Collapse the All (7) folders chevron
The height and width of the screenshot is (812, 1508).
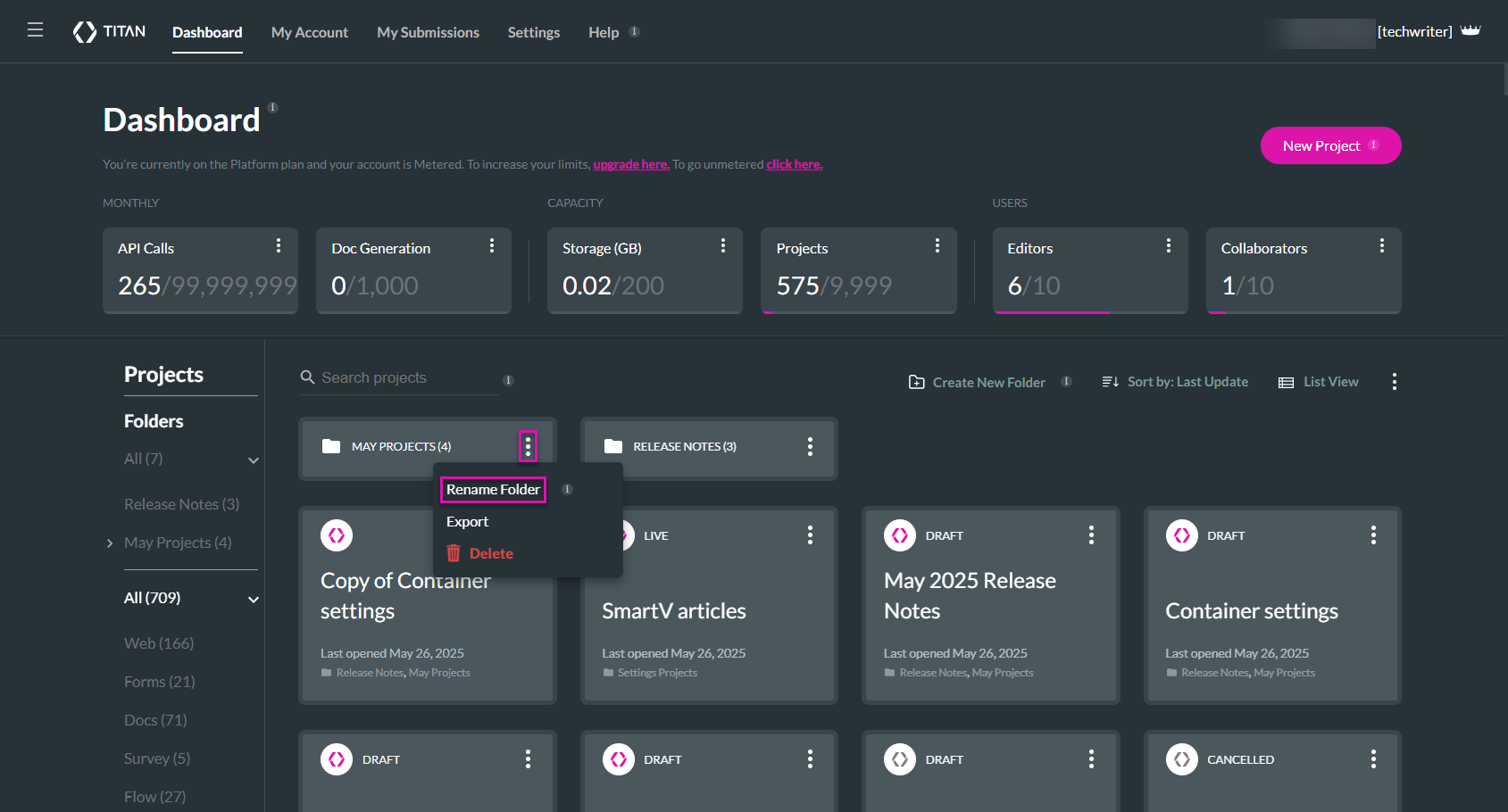coord(254,460)
